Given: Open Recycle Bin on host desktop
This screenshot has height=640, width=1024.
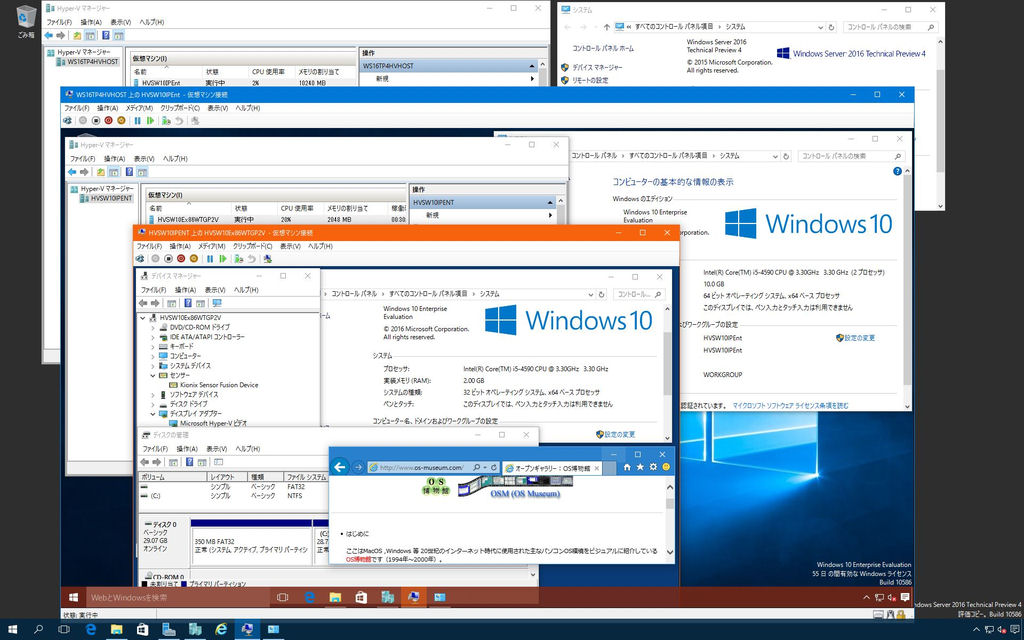Looking at the screenshot, I should click(26, 21).
